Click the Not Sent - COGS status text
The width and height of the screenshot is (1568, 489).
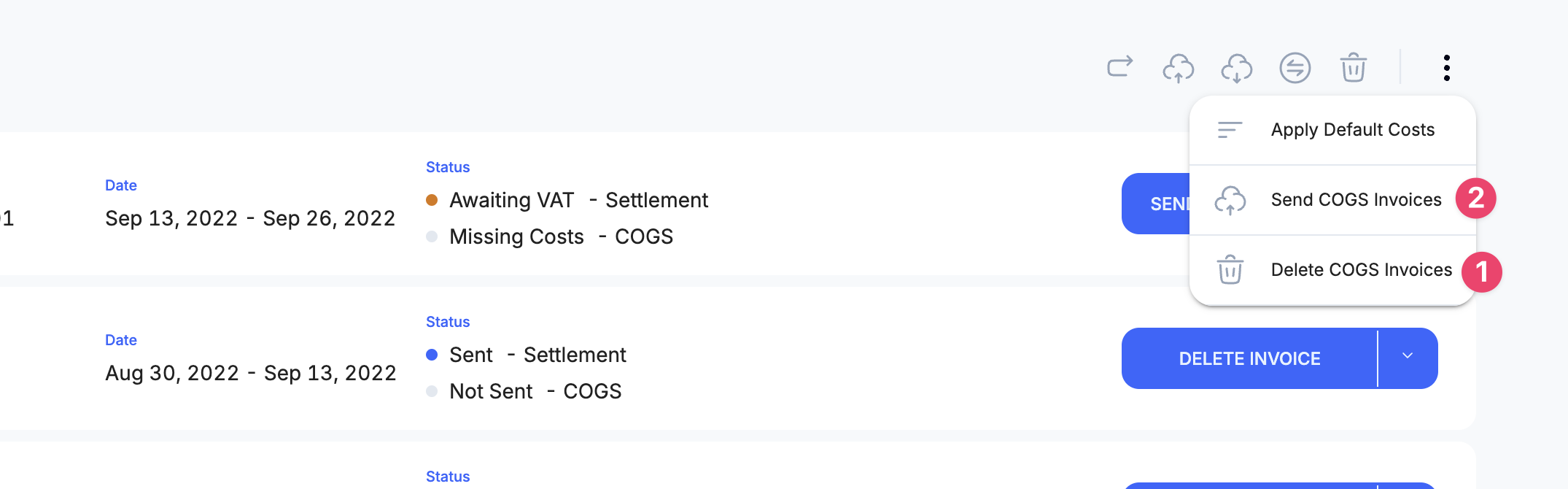point(535,391)
